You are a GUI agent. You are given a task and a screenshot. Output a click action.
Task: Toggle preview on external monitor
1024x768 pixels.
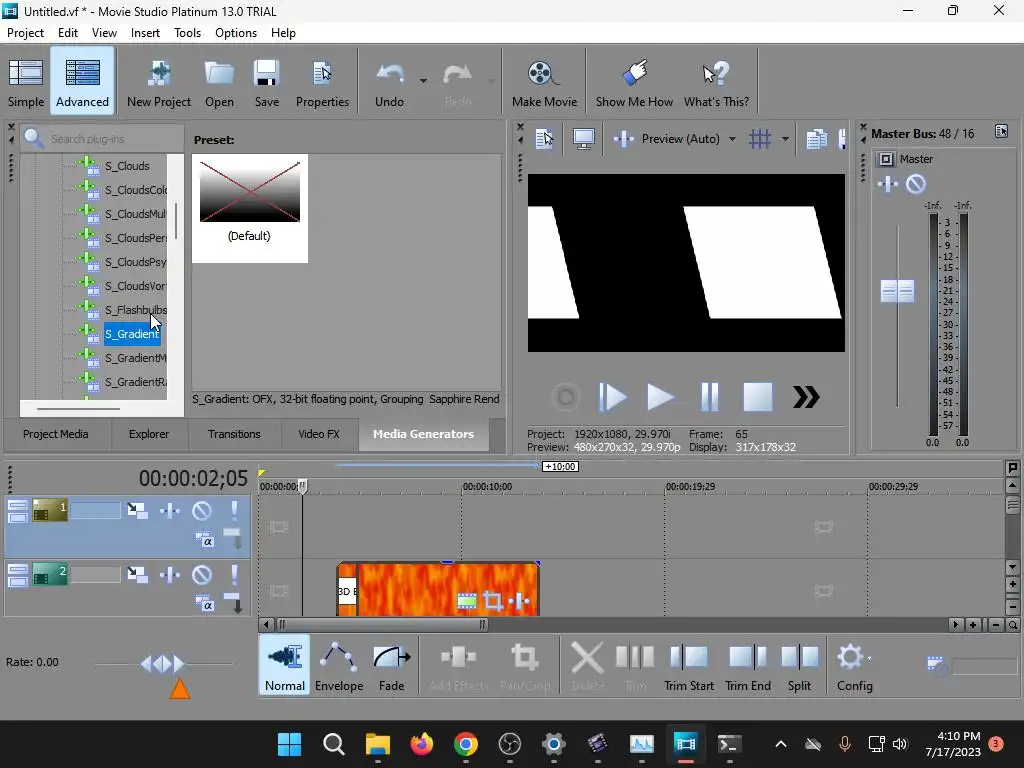point(583,138)
